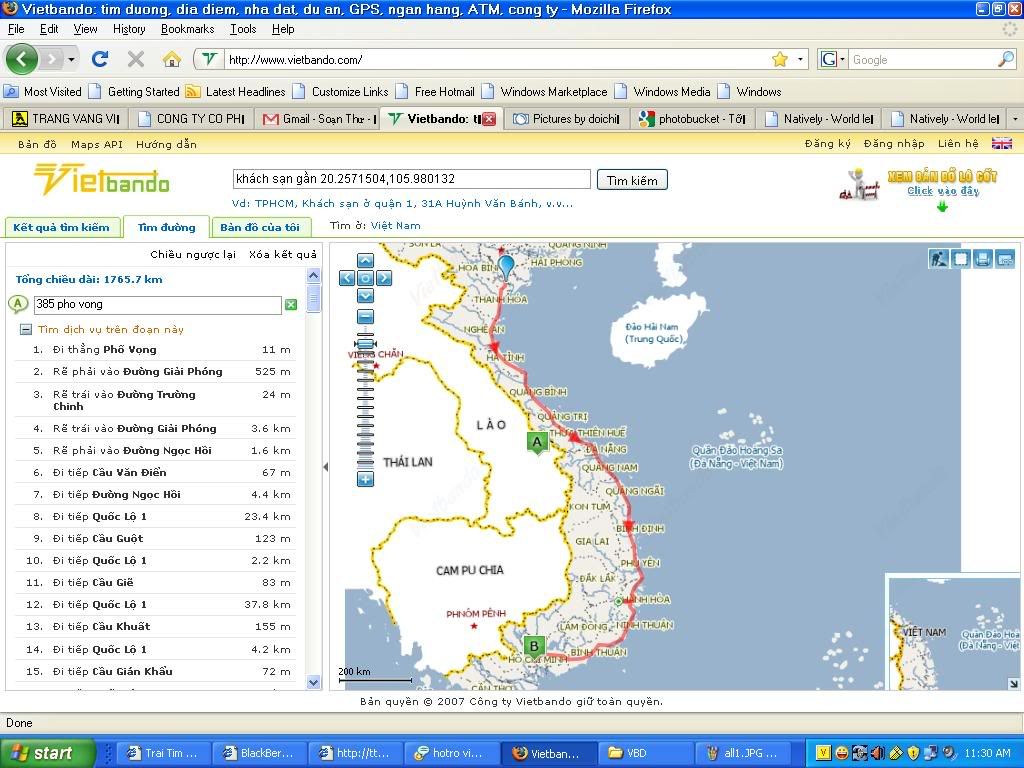Select direction step 8 Quốc Lộ 1 23.4 km
Viewport: 1024px width, 768px height.
coord(155,517)
